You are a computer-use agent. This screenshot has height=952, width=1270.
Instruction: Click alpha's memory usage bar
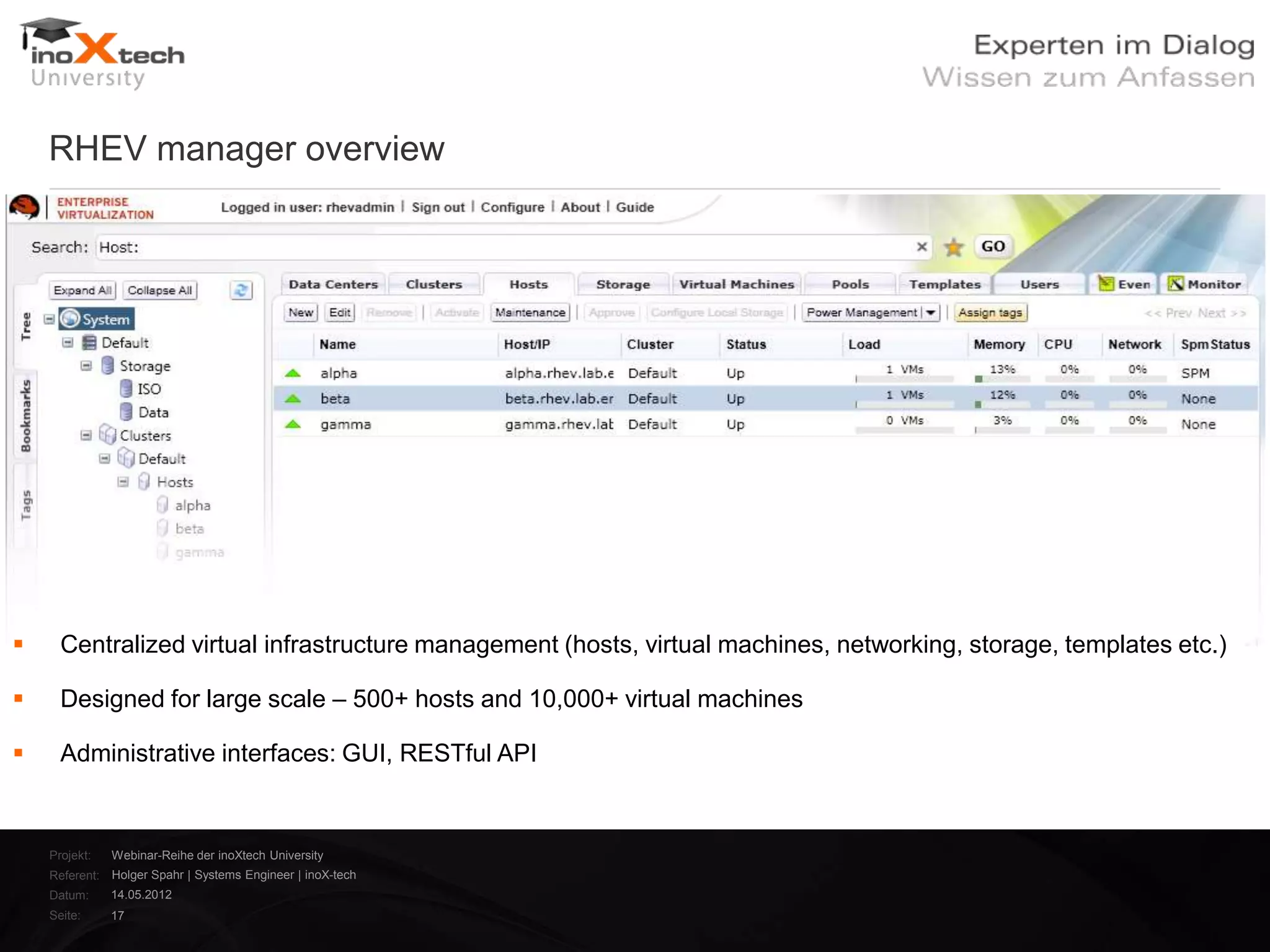[x=1002, y=379]
